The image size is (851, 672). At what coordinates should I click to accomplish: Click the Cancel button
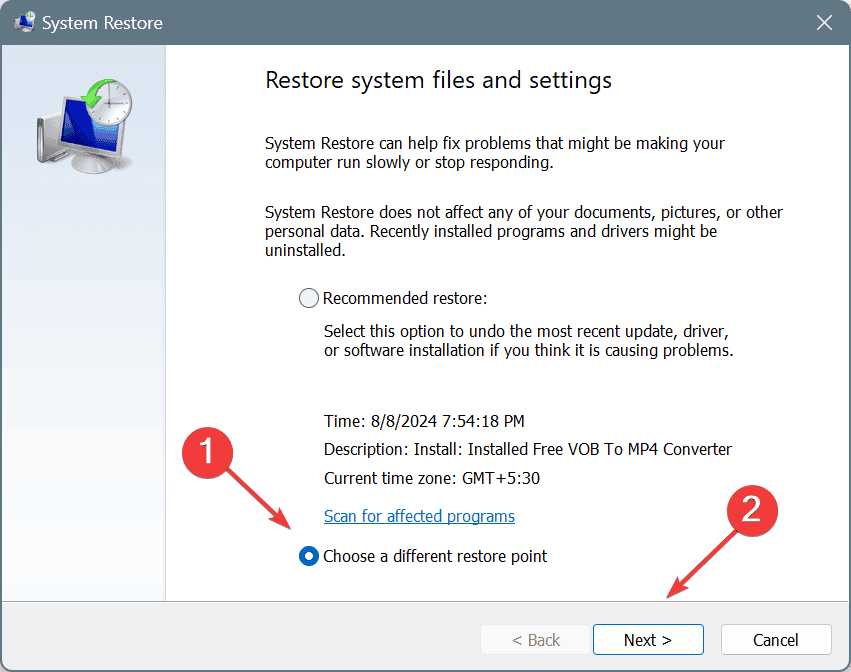pos(775,640)
